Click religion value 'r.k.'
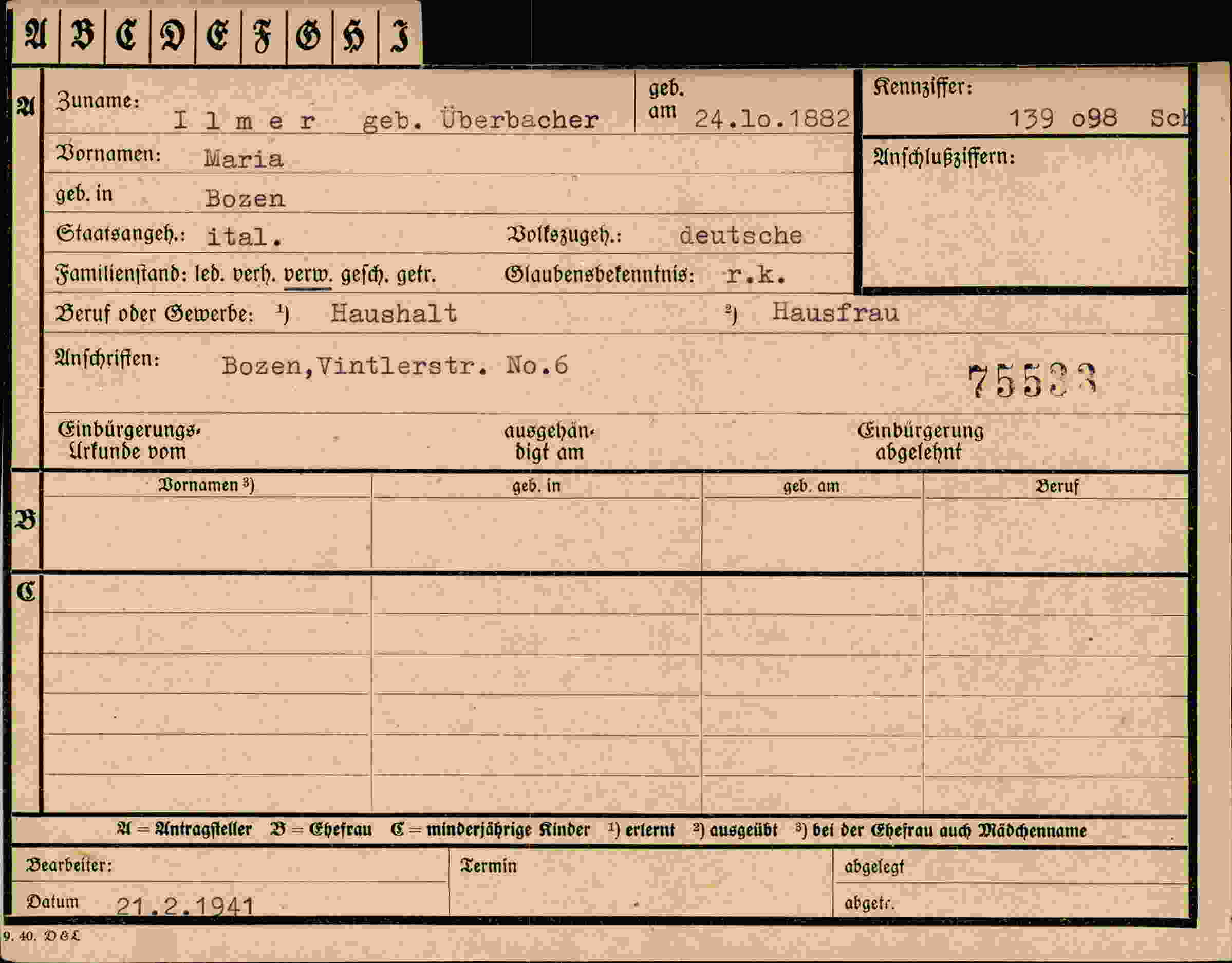The height and width of the screenshot is (963, 1232). (756, 275)
